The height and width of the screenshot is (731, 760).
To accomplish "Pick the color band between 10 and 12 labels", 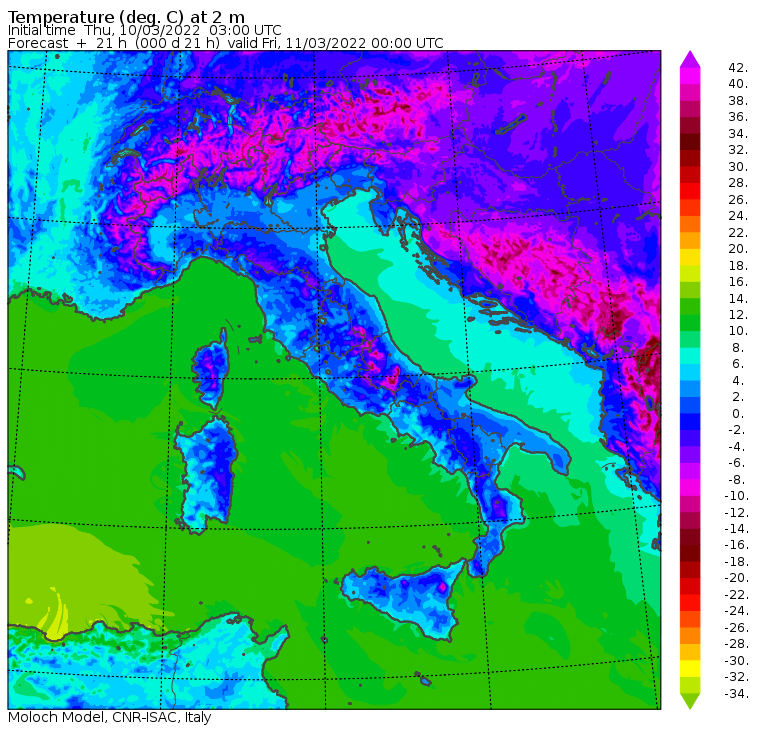I will [x=690, y=323].
